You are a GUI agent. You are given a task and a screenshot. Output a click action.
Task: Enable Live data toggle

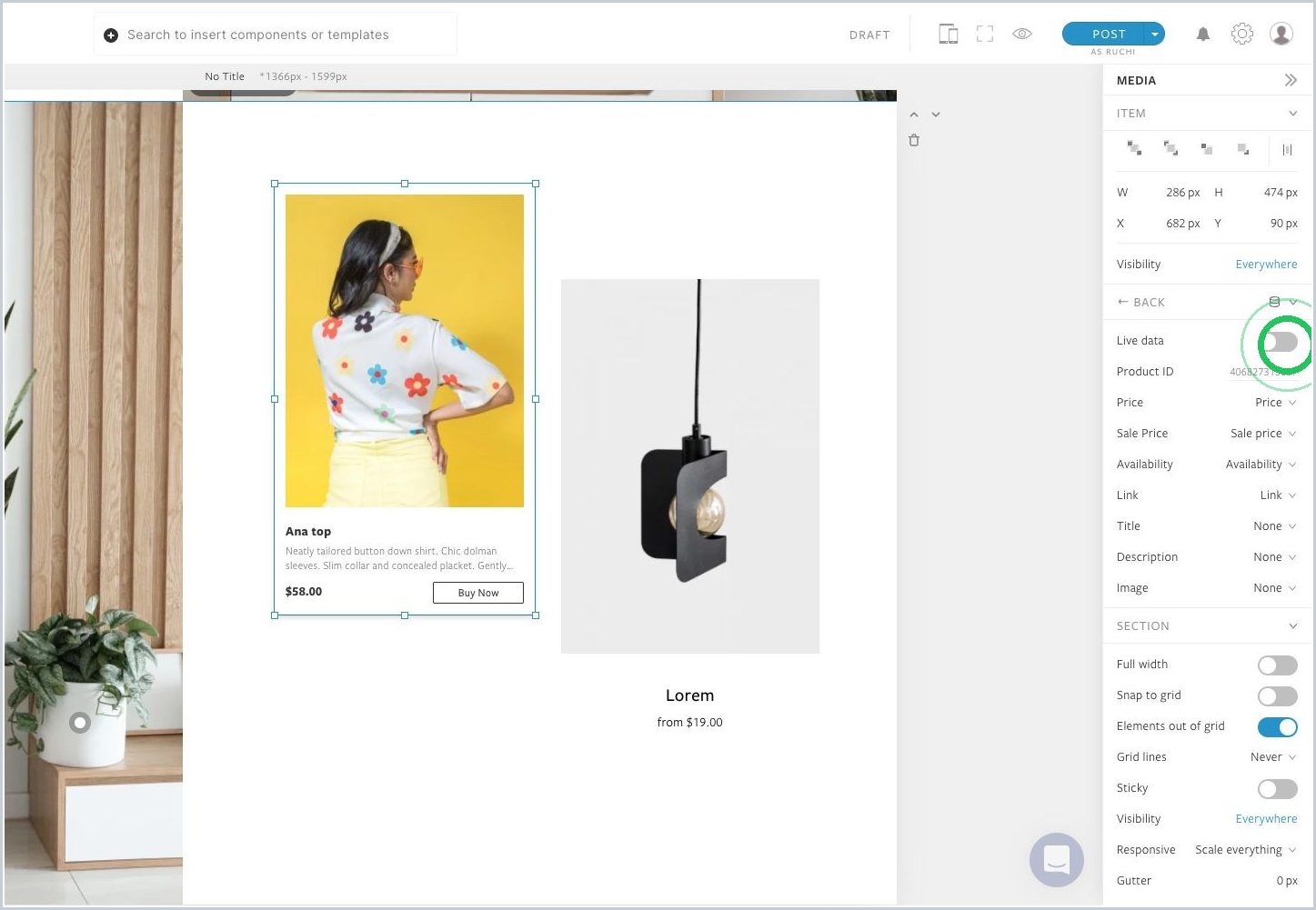pyautogui.click(x=1278, y=342)
